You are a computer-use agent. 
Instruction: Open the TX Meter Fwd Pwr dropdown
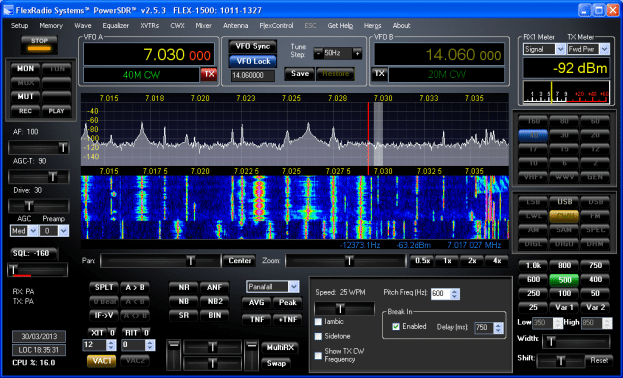[x=604, y=49]
